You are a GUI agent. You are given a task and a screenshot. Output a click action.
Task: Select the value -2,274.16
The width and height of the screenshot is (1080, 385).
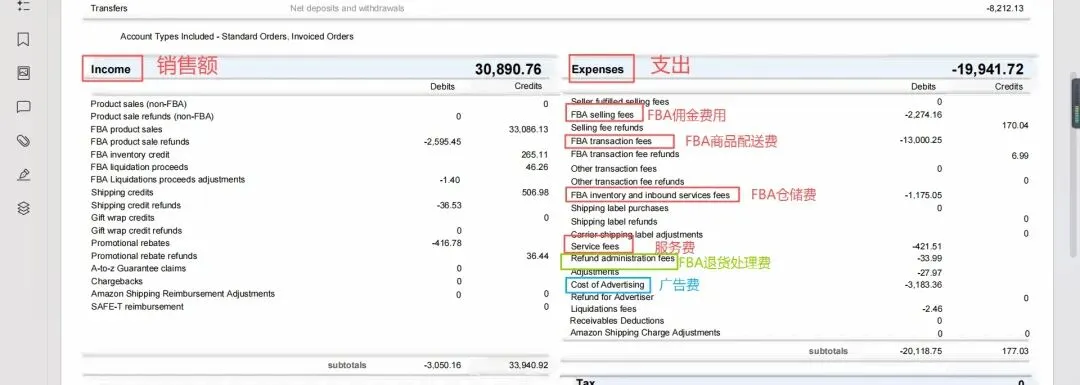(x=923, y=114)
